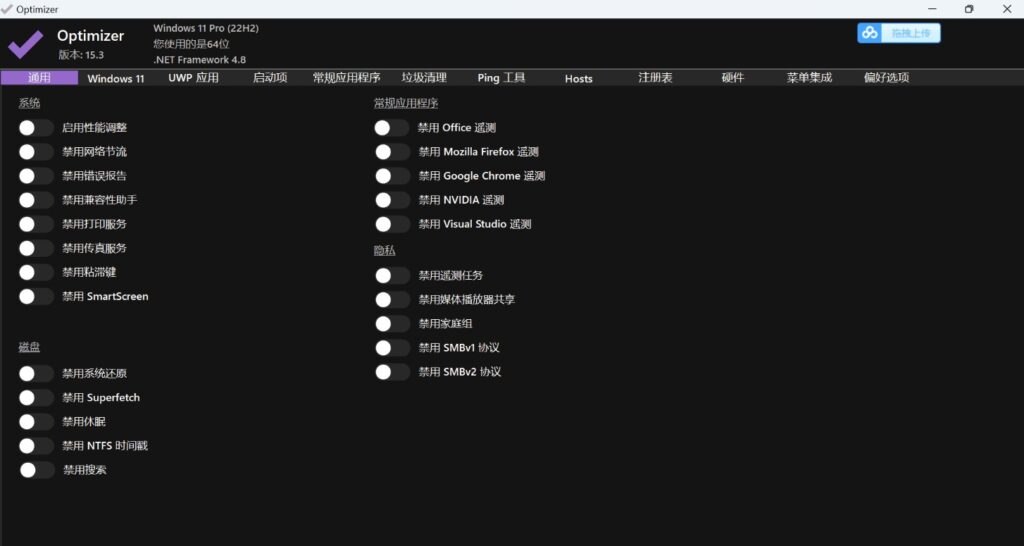Viewport: 1024px width, 546px height.
Task: Enable 禁用搜索 toggle
Action: click(x=37, y=470)
